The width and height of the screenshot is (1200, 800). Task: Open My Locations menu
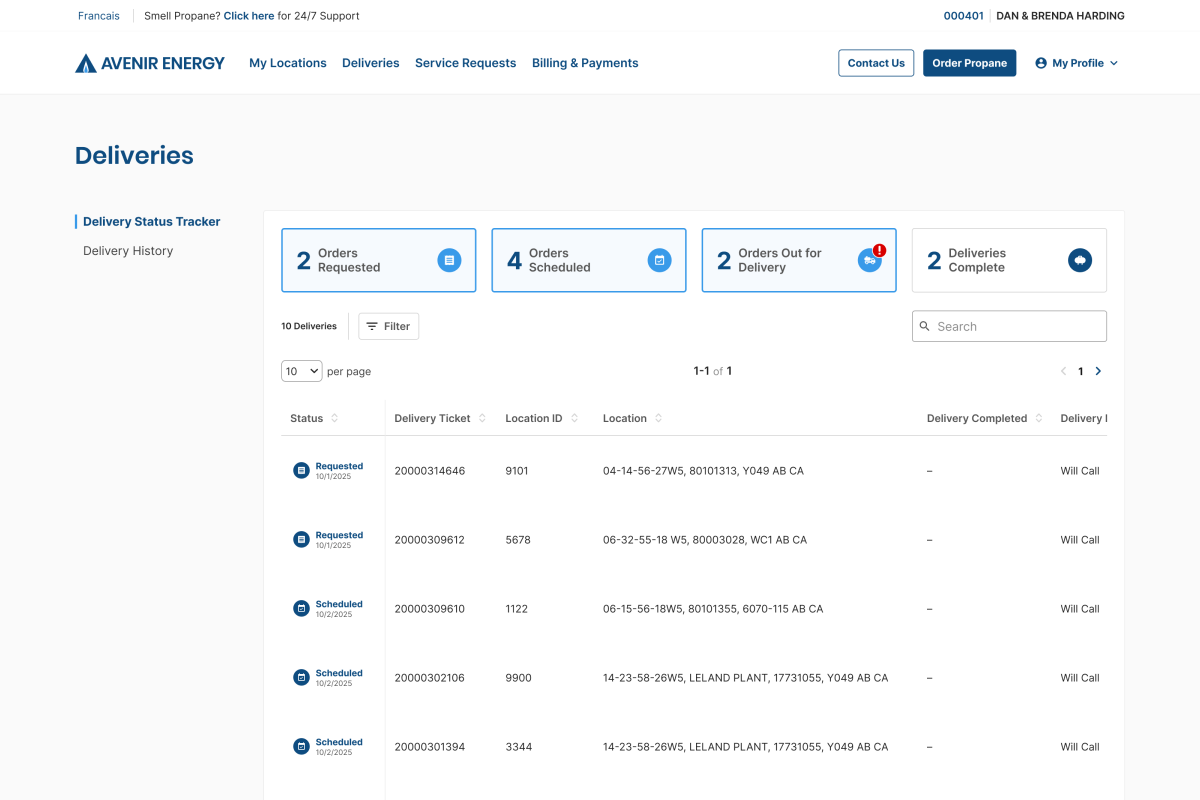coord(288,63)
